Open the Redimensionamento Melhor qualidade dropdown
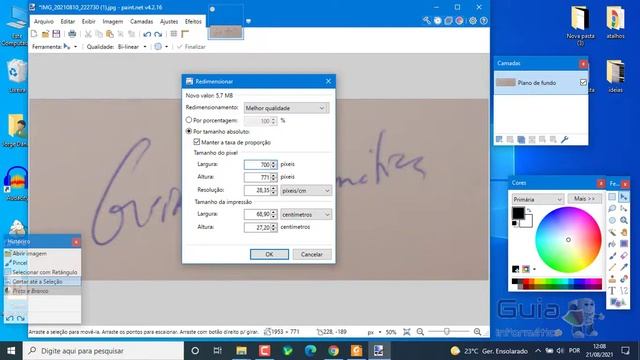Screen dimensions: 640x360 pyautogui.click(x=286, y=108)
